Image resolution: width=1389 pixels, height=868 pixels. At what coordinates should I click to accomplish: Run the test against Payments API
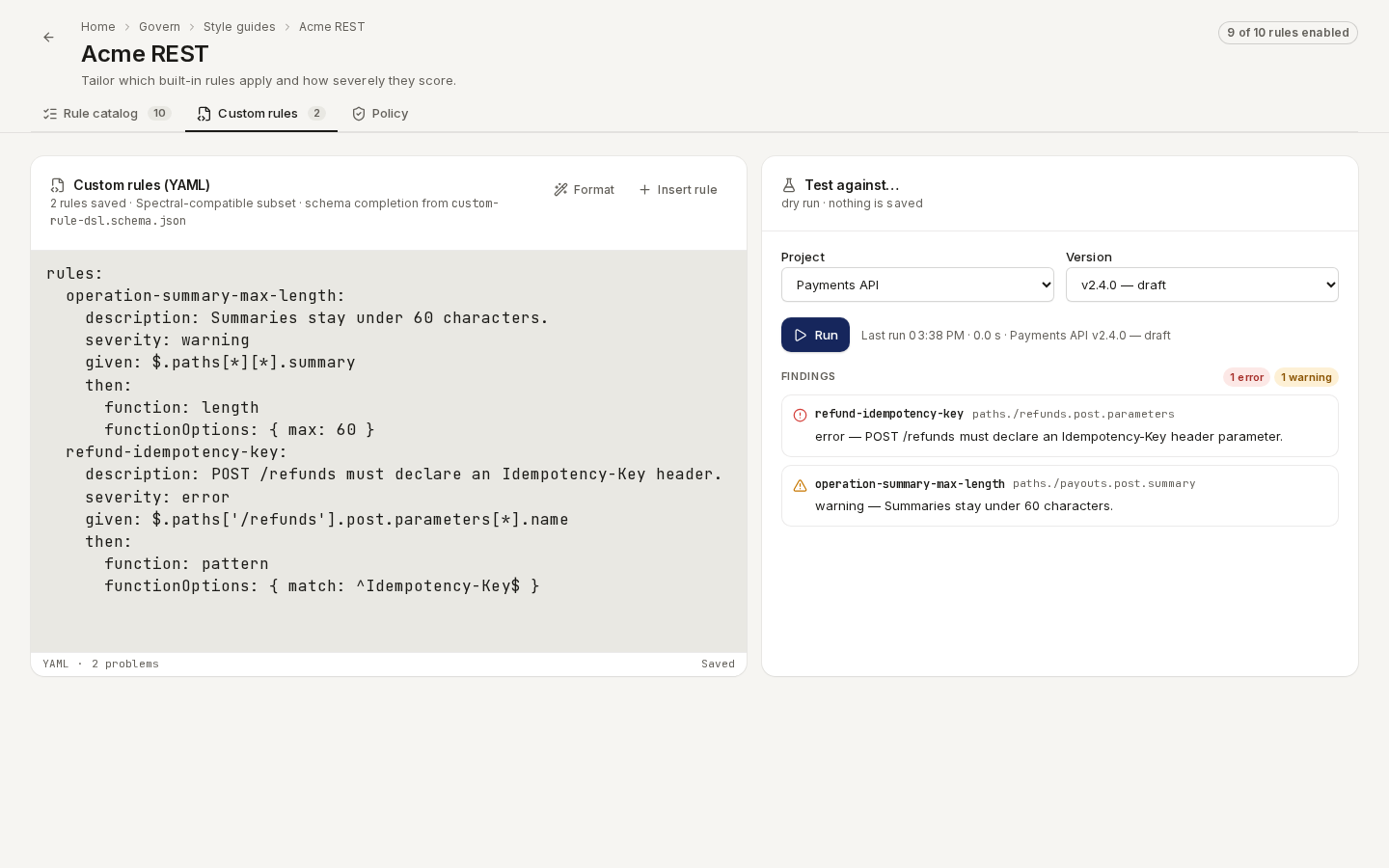coord(815,335)
